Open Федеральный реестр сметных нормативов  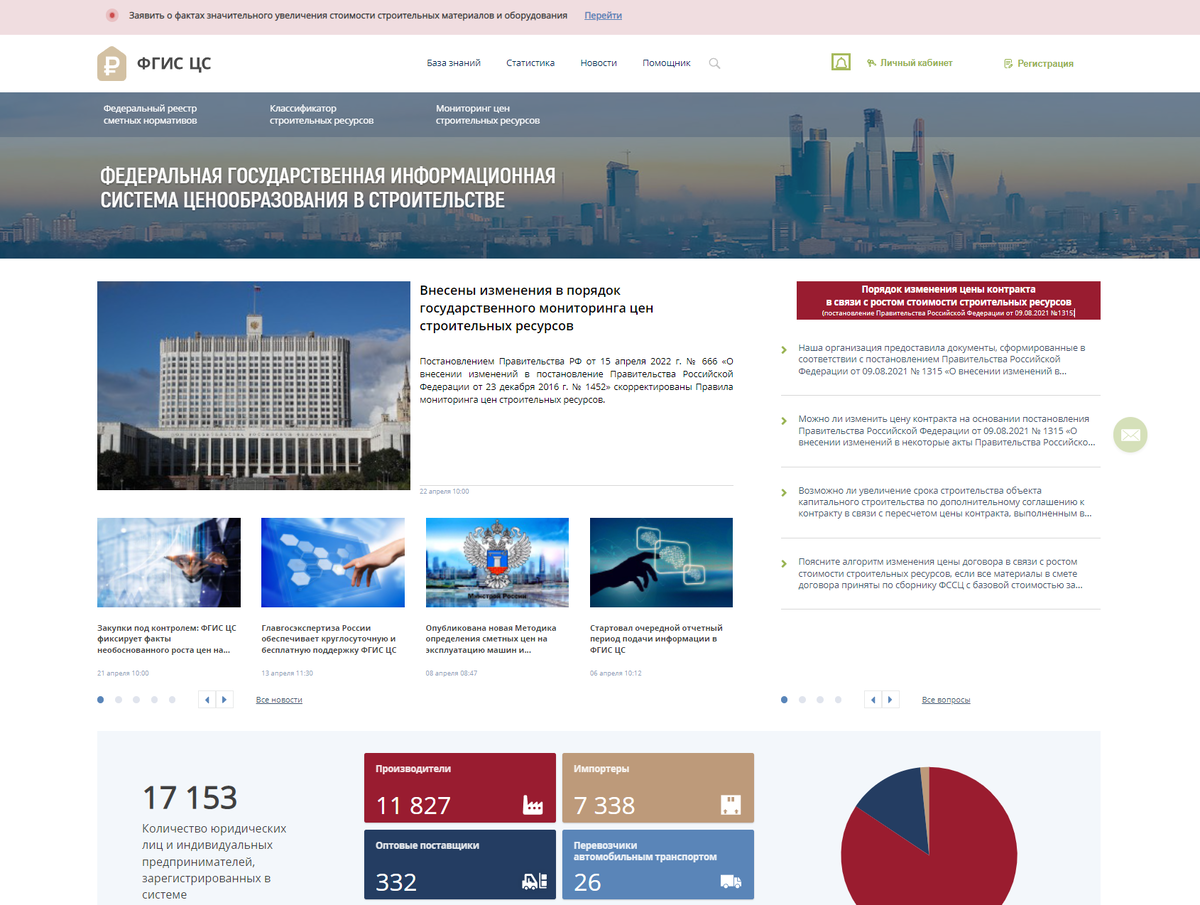coord(150,114)
